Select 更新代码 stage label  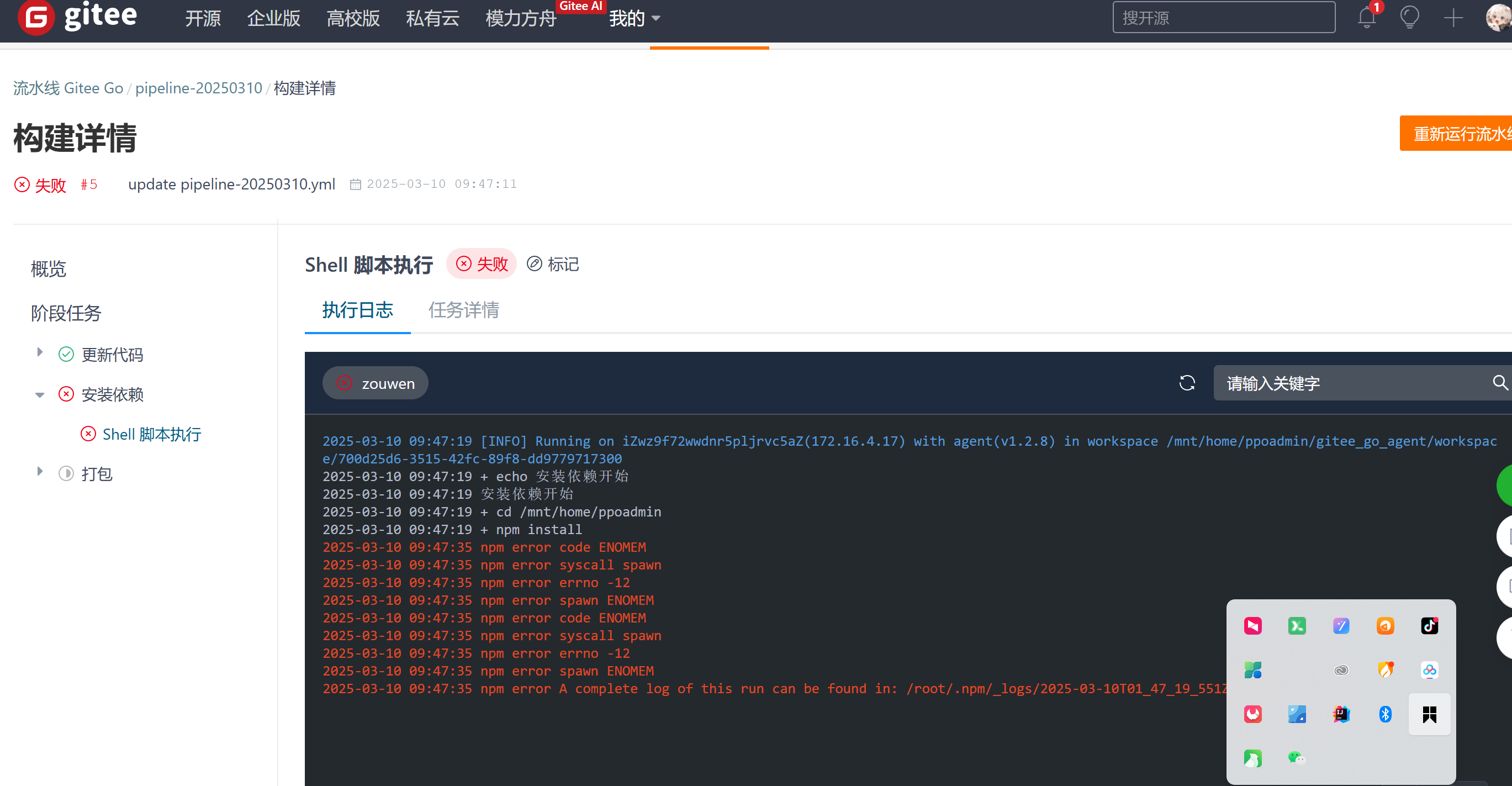pyautogui.click(x=112, y=355)
